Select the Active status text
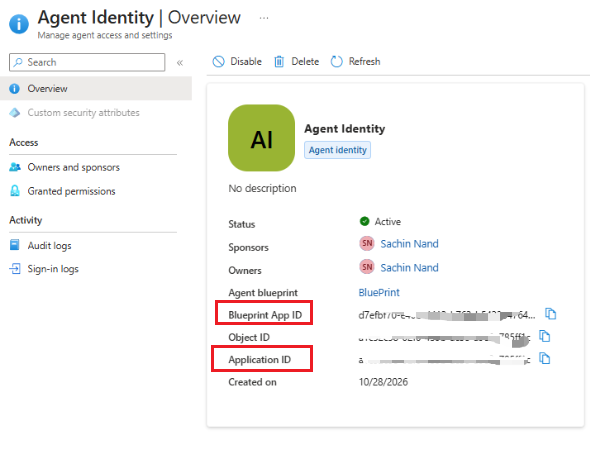The image size is (590, 453). [x=388, y=222]
